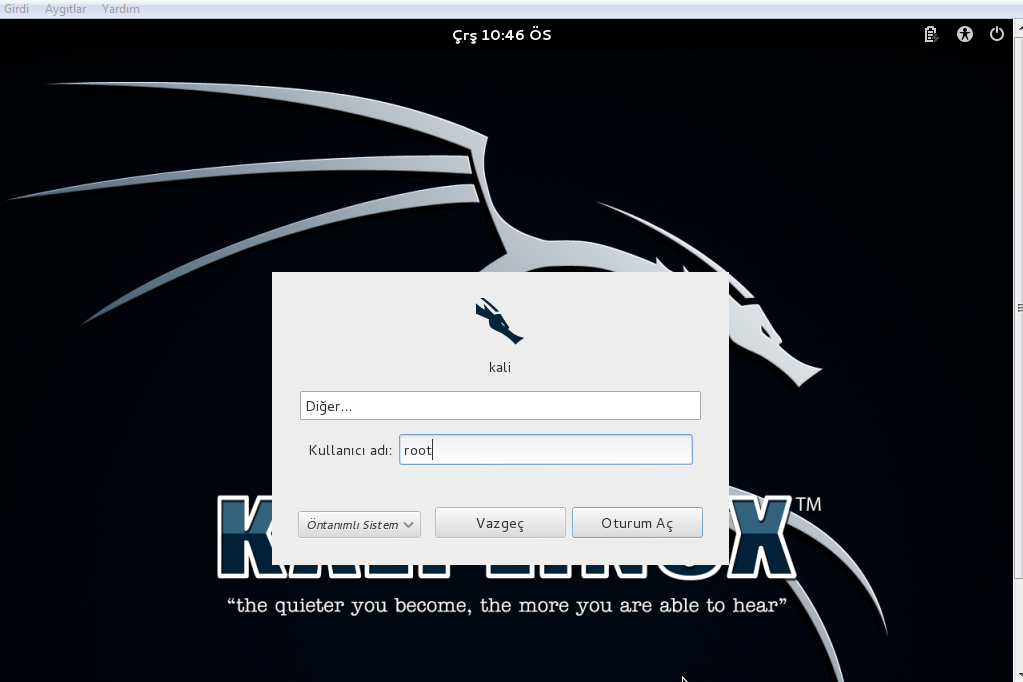Select the Diğer... user entry
Image resolution: width=1023 pixels, height=682 pixels.
(500, 406)
